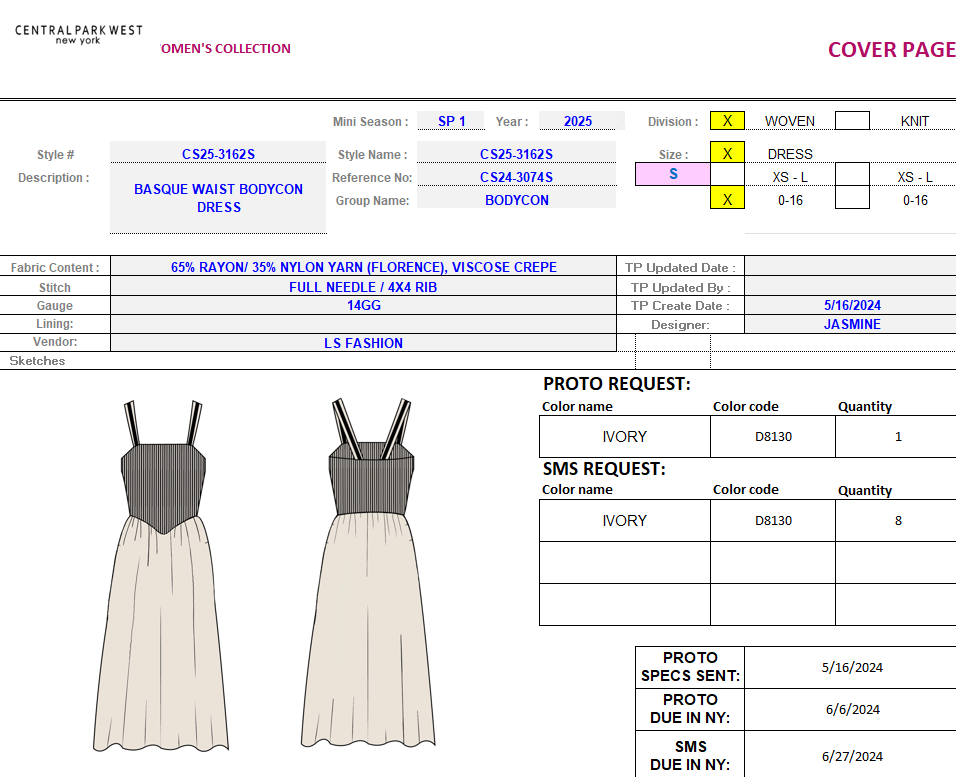Click the Sketches label
Screen dimensions: 956x777
[37, 360]
